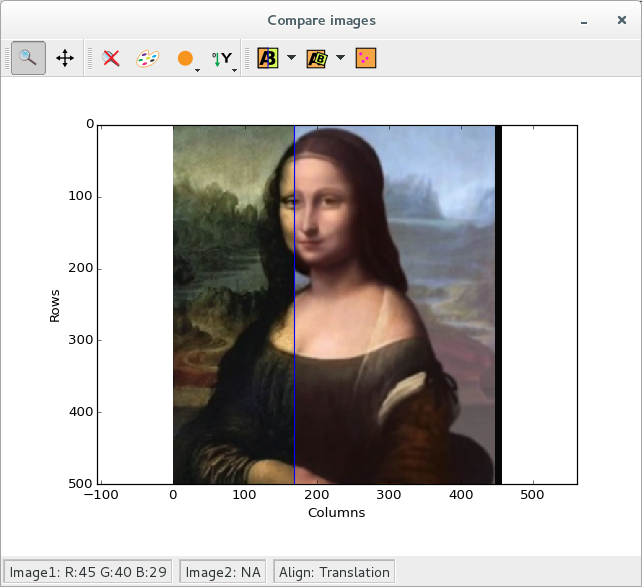Click the toolbar drag handle at far left
This screenshot has width=642, height=587.
(x=6, y=58)
